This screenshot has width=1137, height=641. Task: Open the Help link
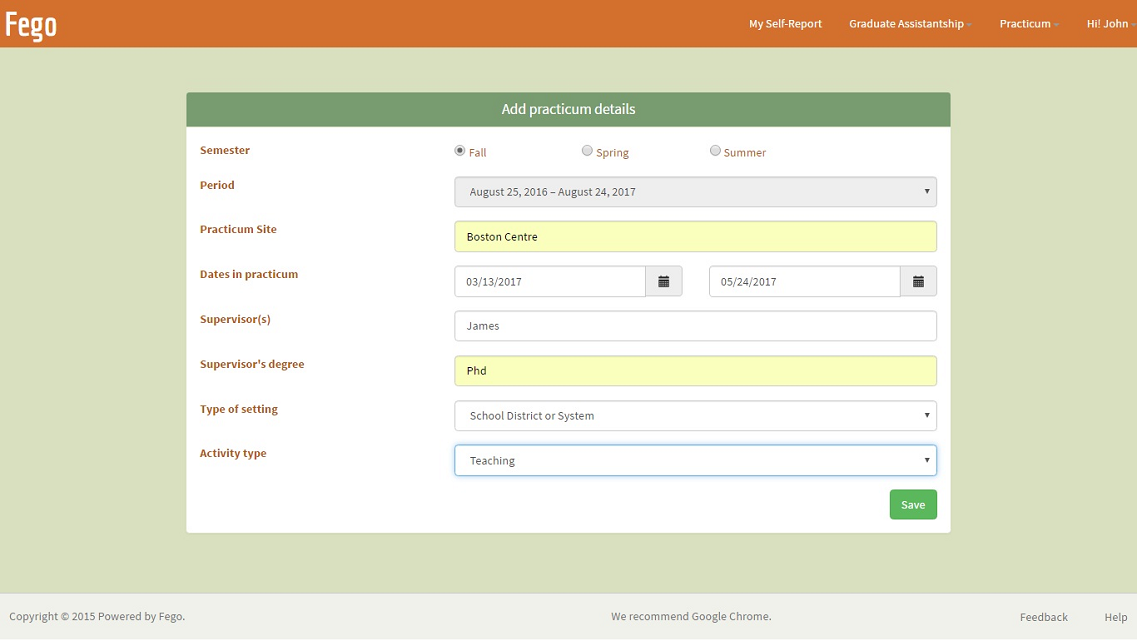[x=1115, y=617]
